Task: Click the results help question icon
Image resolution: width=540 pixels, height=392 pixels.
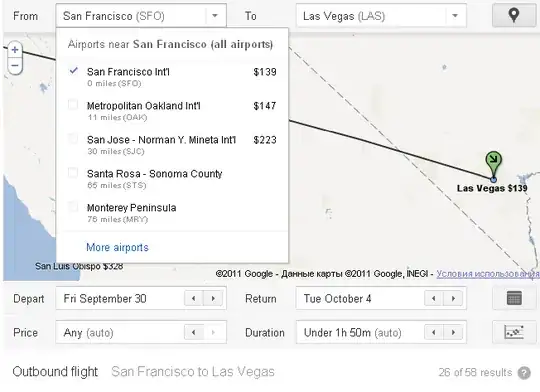Action: pyautogui.click(x=524, y=373)
